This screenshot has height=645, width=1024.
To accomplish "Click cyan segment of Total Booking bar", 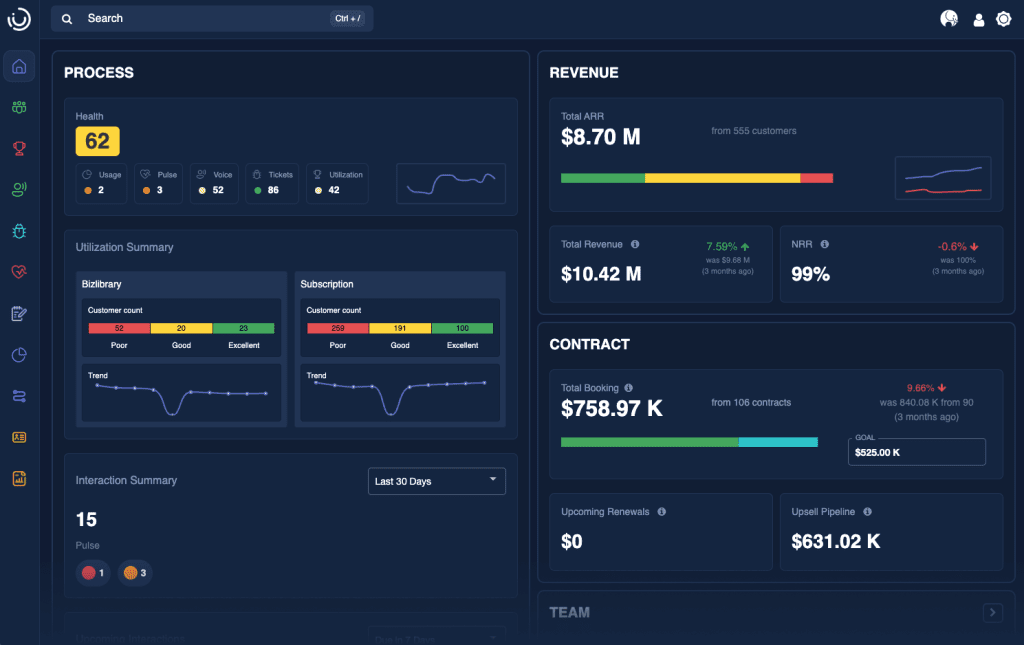I will click(778, 442).
